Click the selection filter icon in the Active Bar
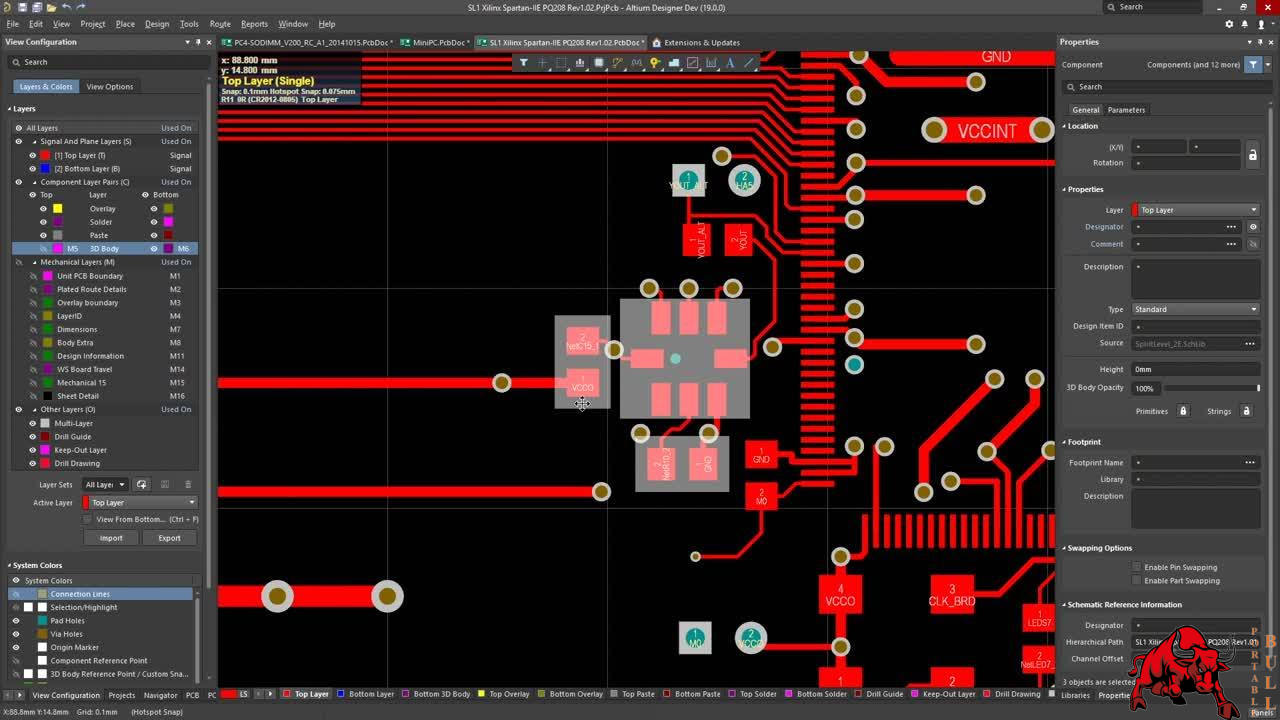 (x=523, y=63)
